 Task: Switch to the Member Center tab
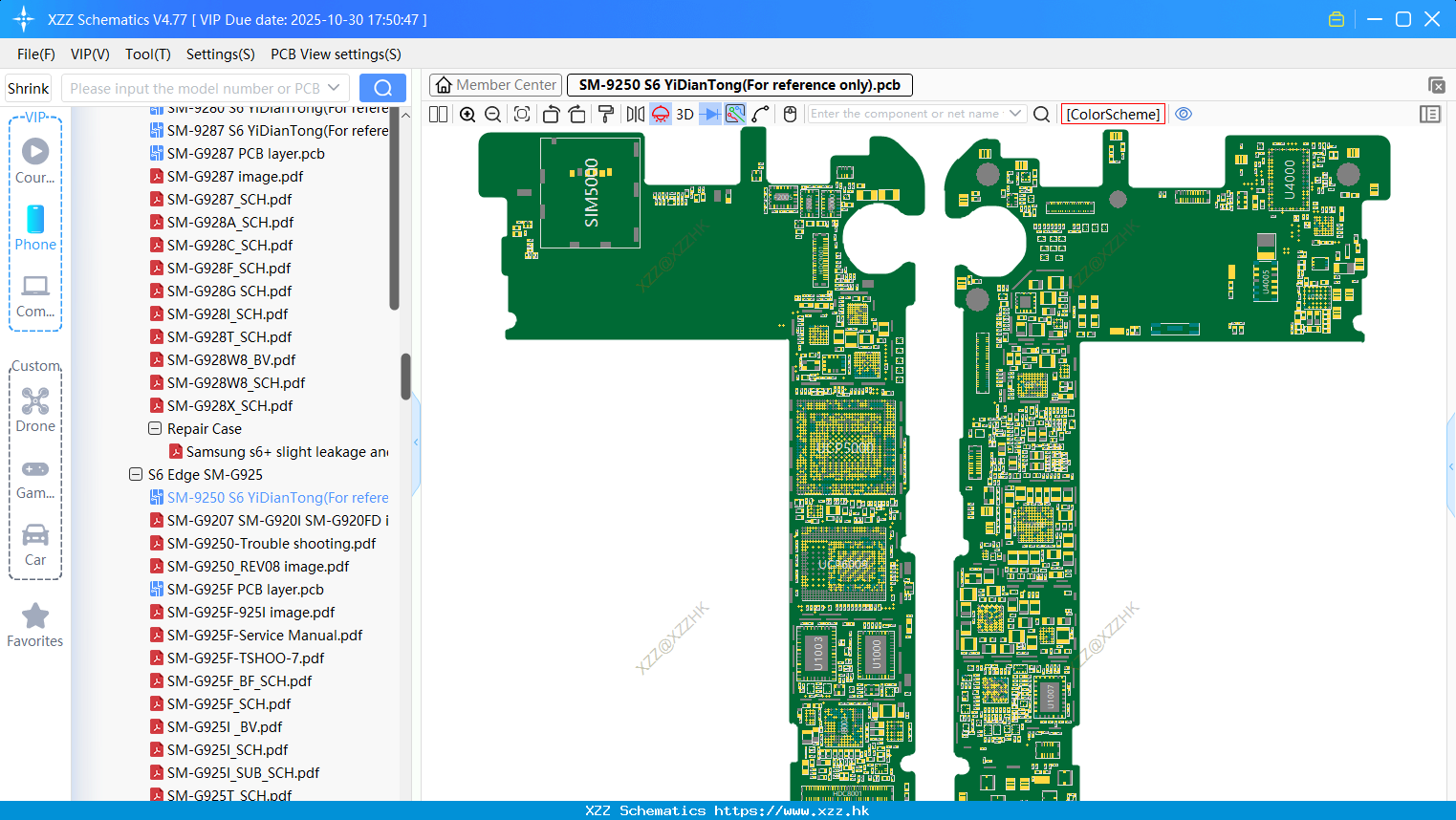pyautogui.click(x=496, y=85)
